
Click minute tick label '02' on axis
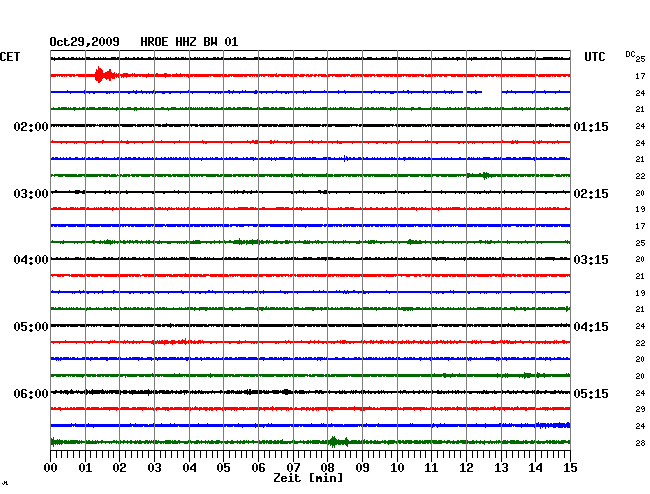coord(119,468)
